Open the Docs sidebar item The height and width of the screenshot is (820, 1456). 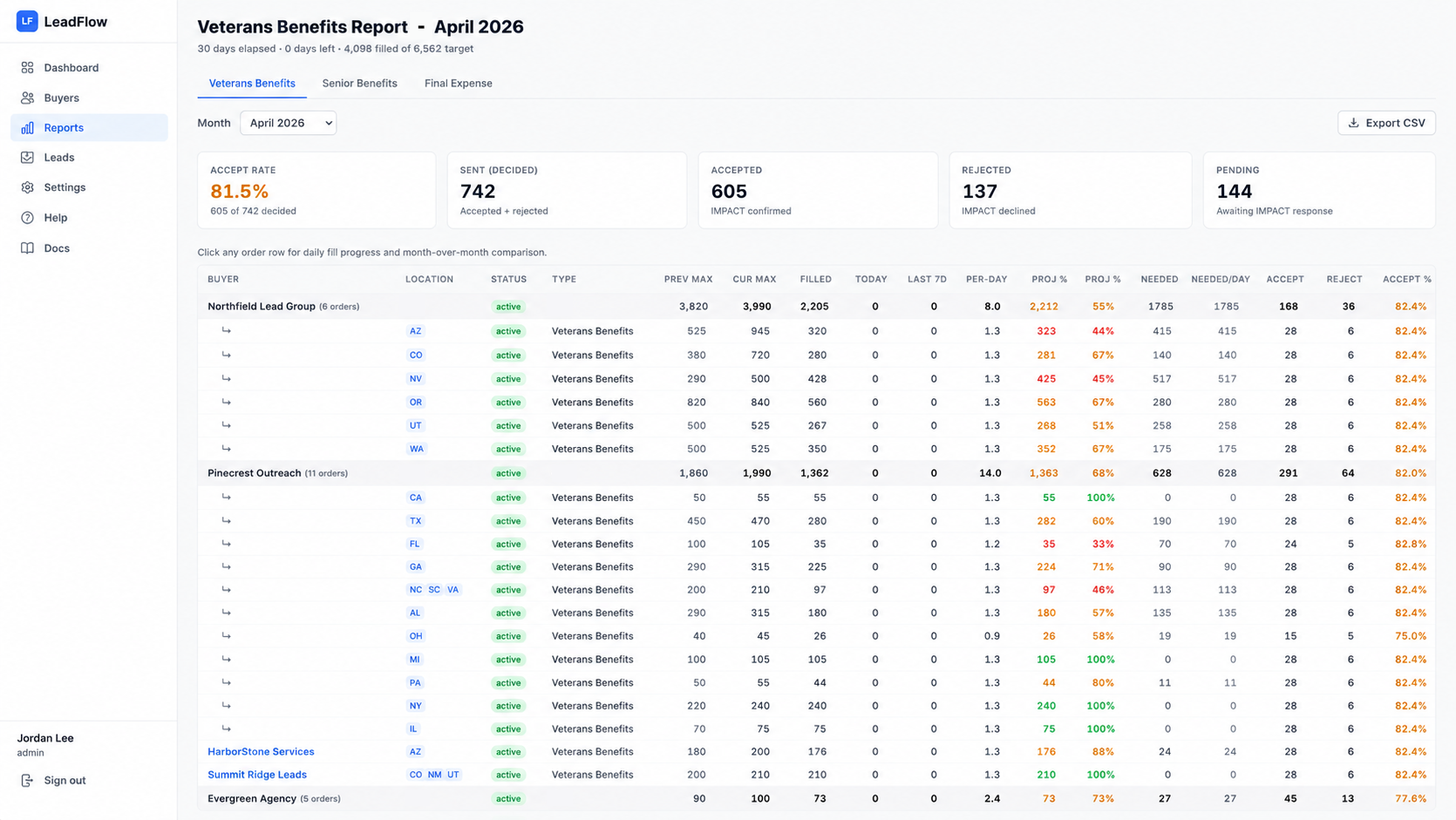[x=89, y=248]
